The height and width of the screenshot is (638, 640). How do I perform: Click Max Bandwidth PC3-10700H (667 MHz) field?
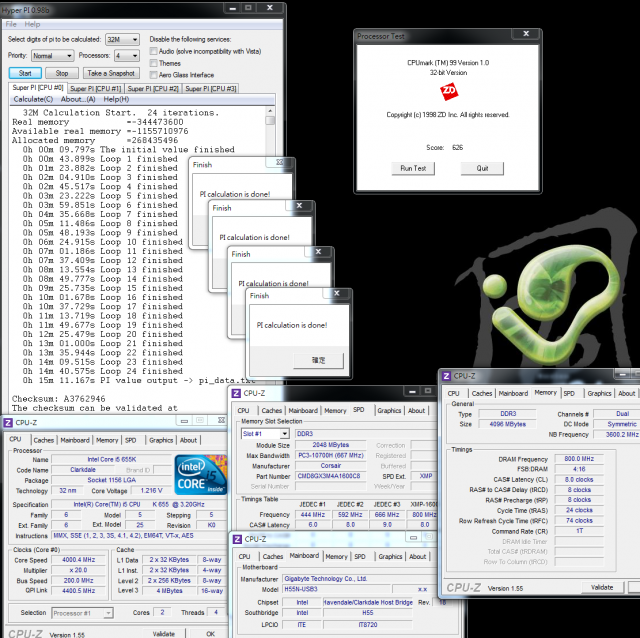(x=330, y=455)
